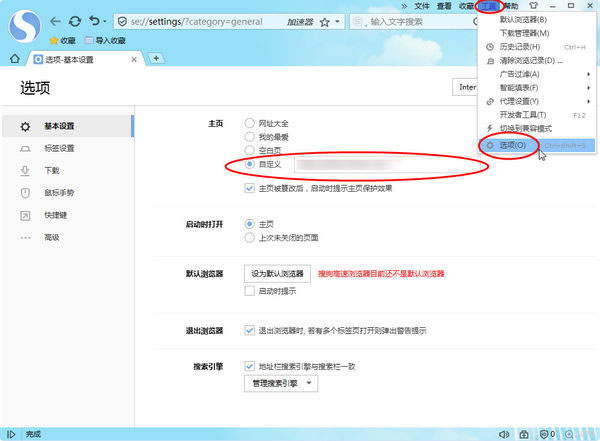Reload the page with the refresh icon
Viewport: 600px width, 441px height.
75,20
